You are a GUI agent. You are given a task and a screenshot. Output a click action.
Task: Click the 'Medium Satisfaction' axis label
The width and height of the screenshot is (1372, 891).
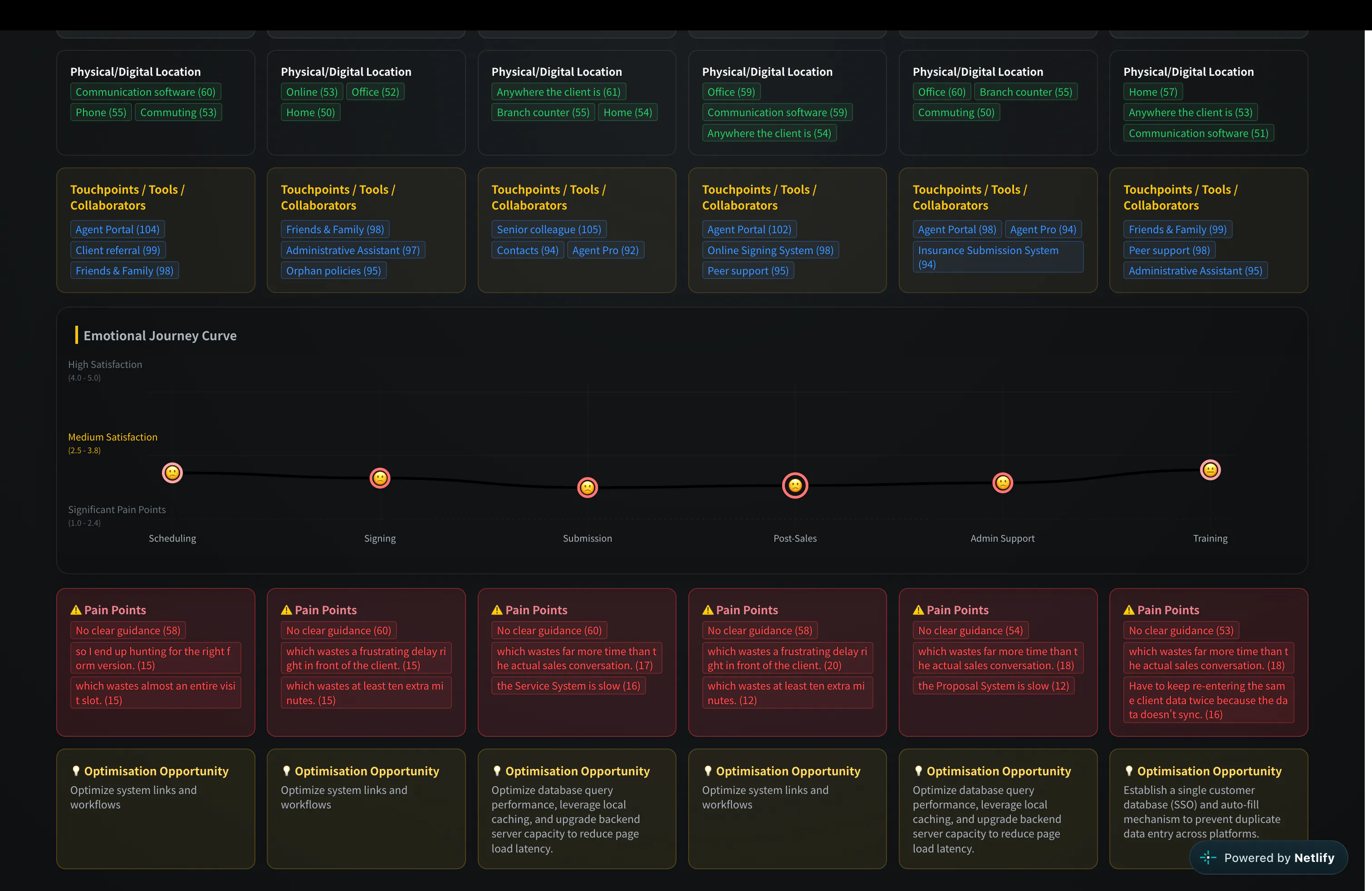[x=113, y=437]
